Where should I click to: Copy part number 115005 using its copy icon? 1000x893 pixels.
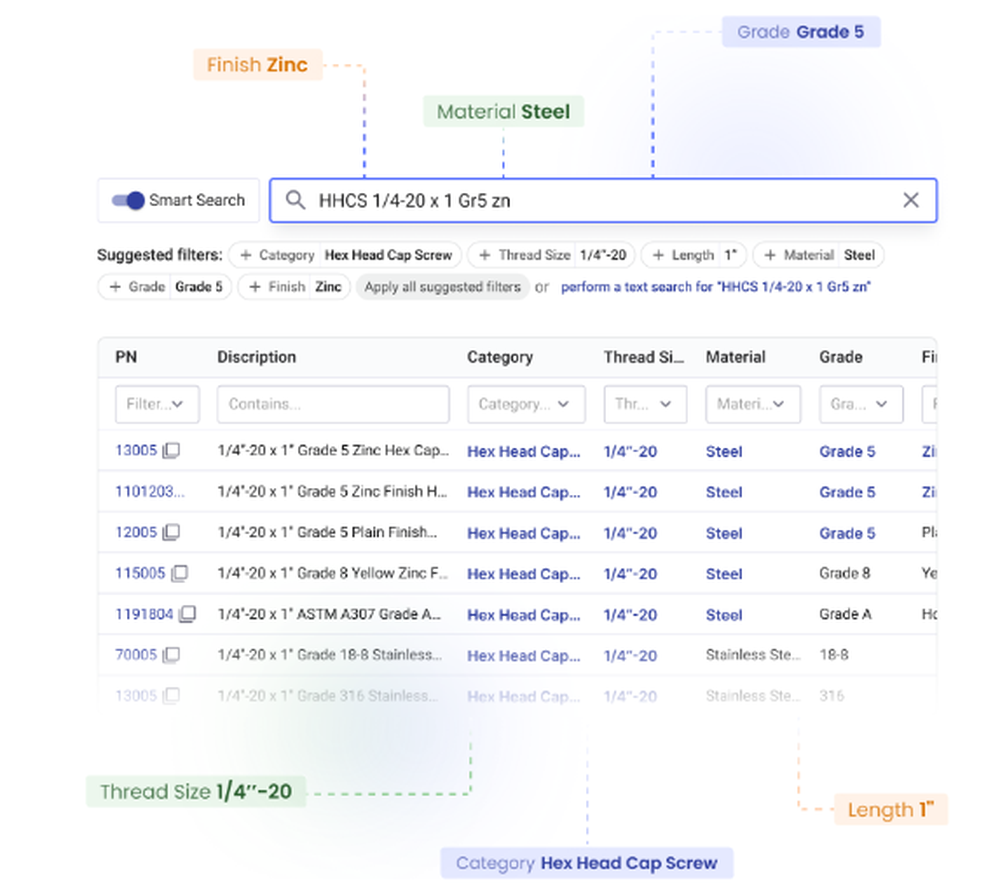pos(180,574)
